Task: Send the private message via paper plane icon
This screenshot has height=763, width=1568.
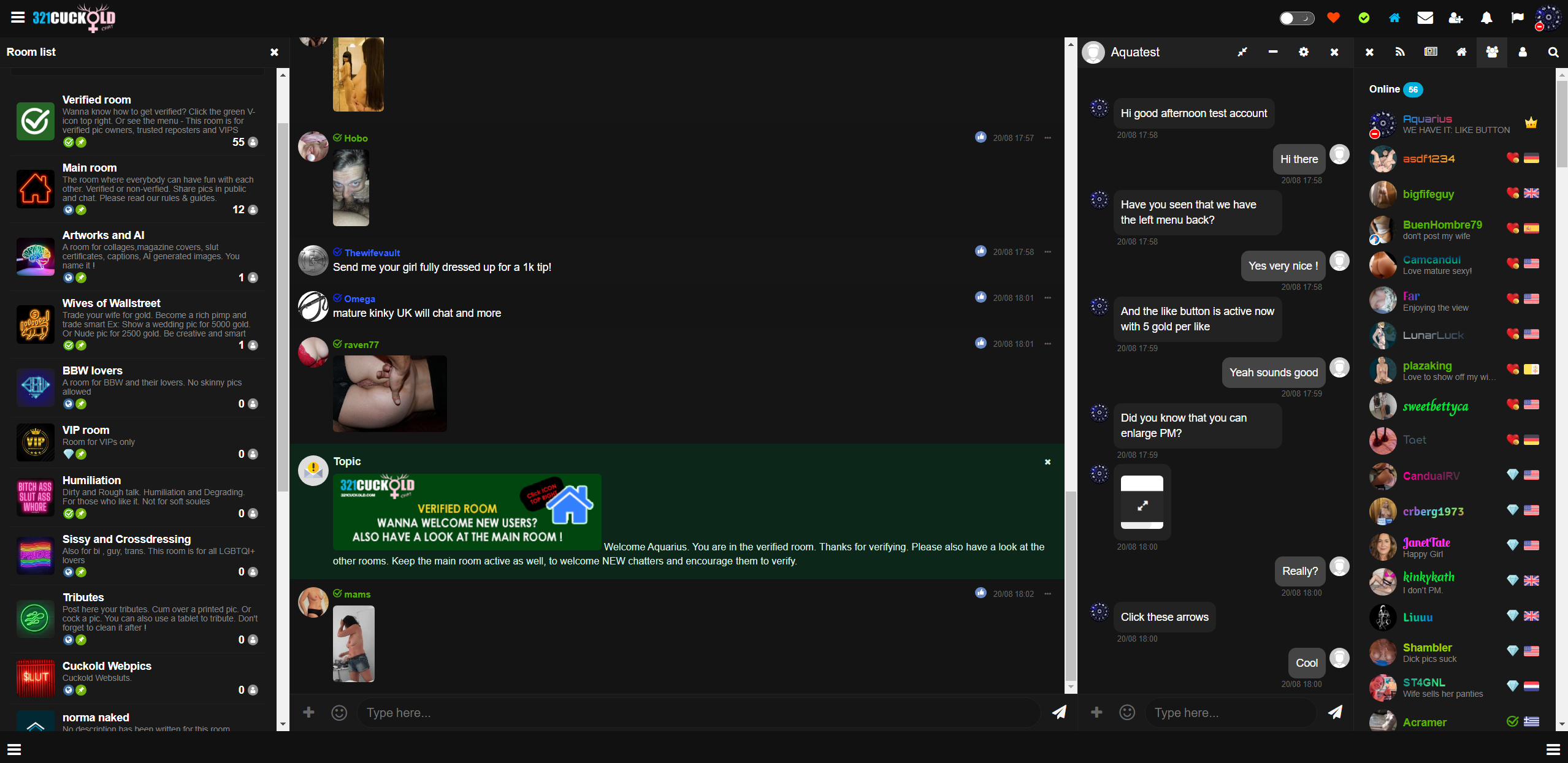Action: (1336, 713)
